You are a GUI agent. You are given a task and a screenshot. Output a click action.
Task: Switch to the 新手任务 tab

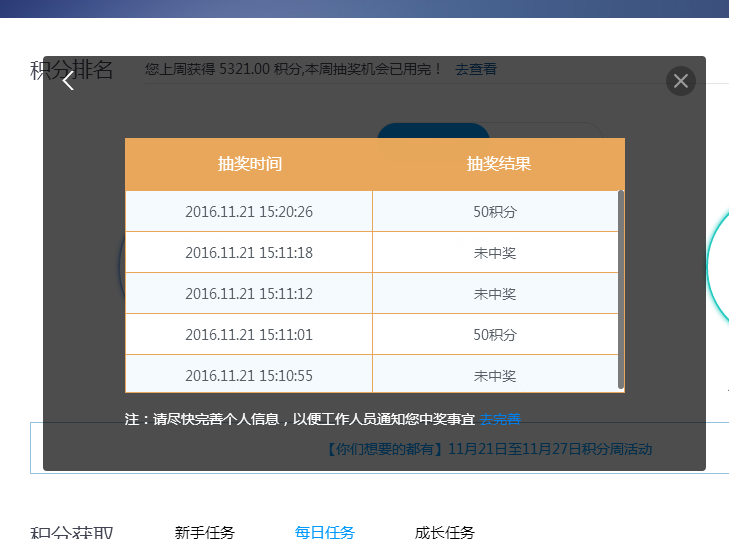pyautogui.click(x=204, y=532)
